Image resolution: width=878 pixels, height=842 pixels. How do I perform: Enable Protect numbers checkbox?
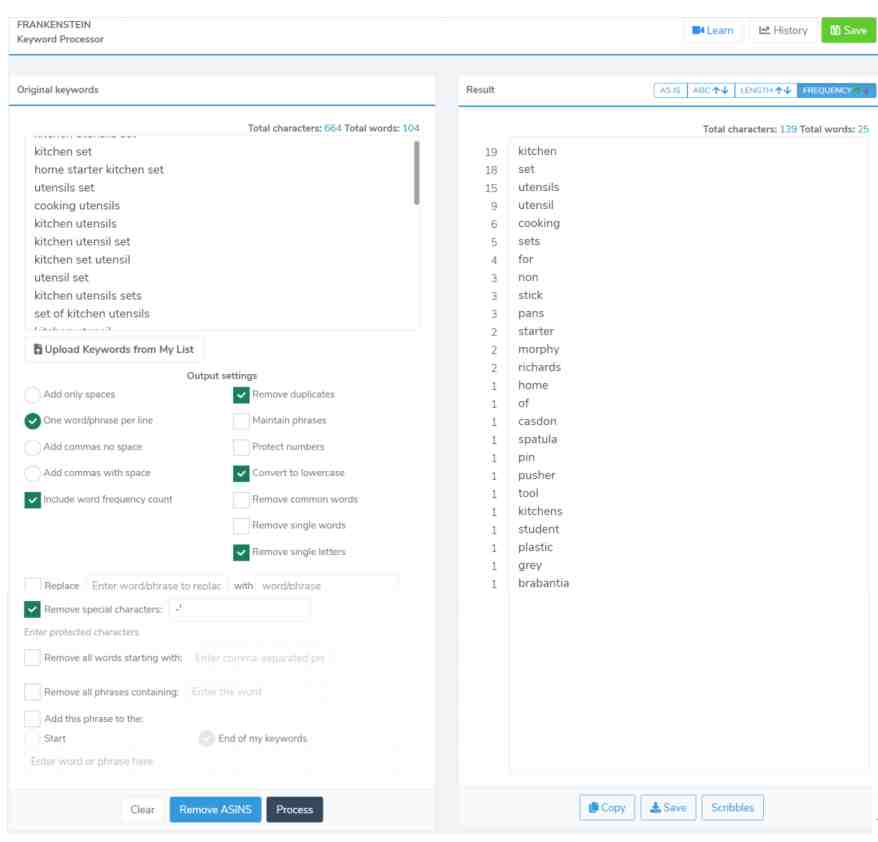click(x=241, y=447)
